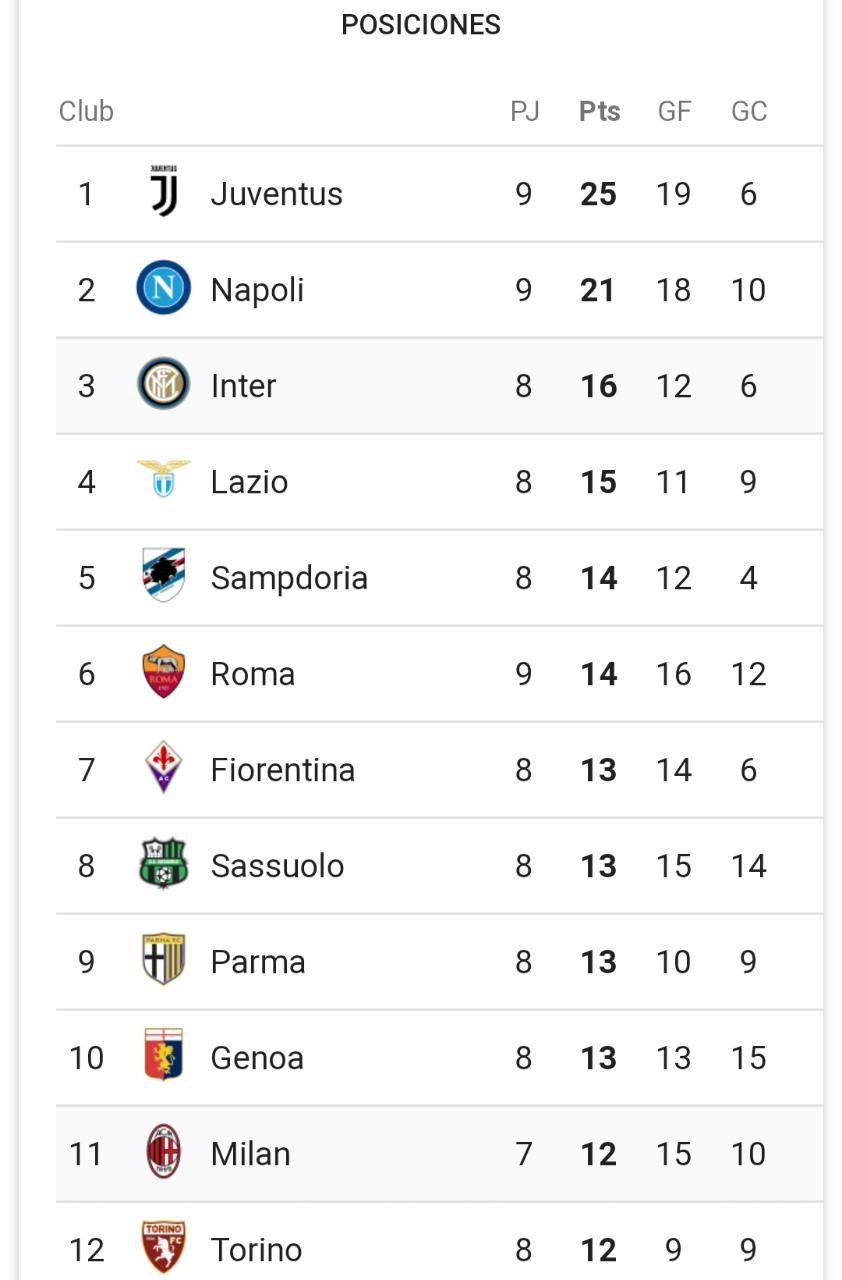Click the POSICIONES heading
This screenshot has height=1280, width=842.
[x=421, y=25]
